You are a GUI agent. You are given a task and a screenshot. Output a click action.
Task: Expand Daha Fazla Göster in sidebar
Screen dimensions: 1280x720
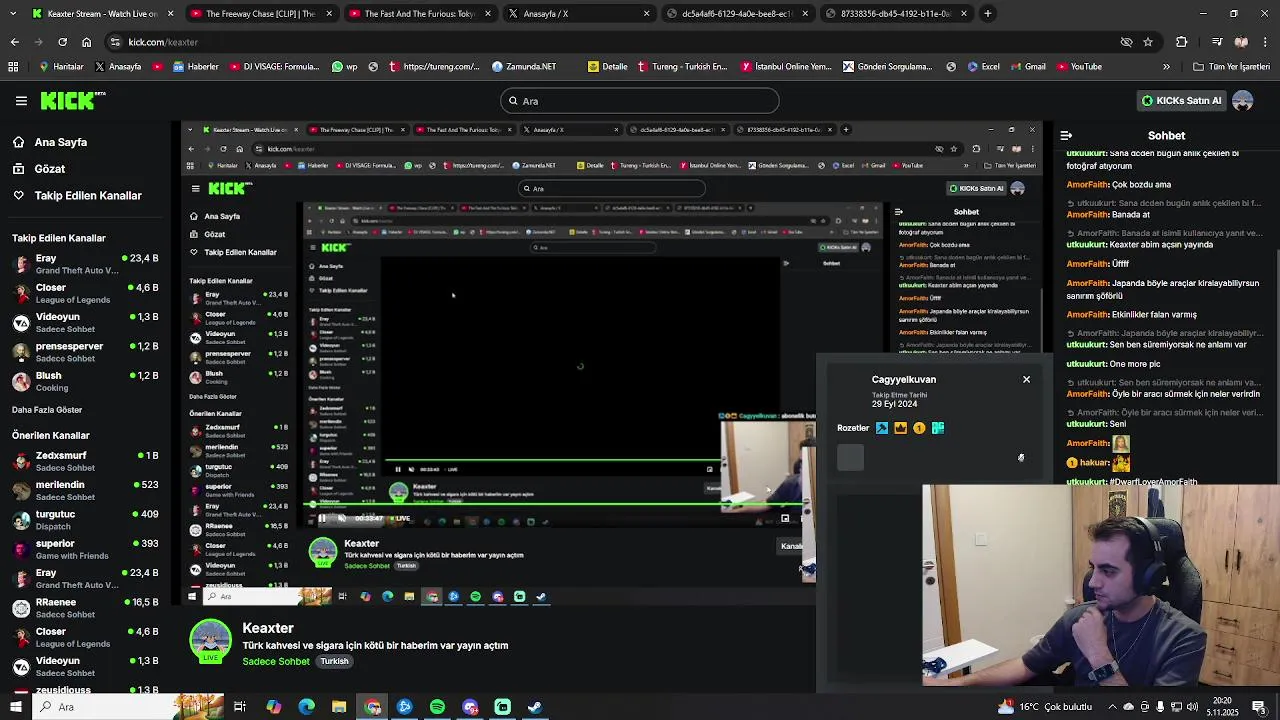click(47, 410)
